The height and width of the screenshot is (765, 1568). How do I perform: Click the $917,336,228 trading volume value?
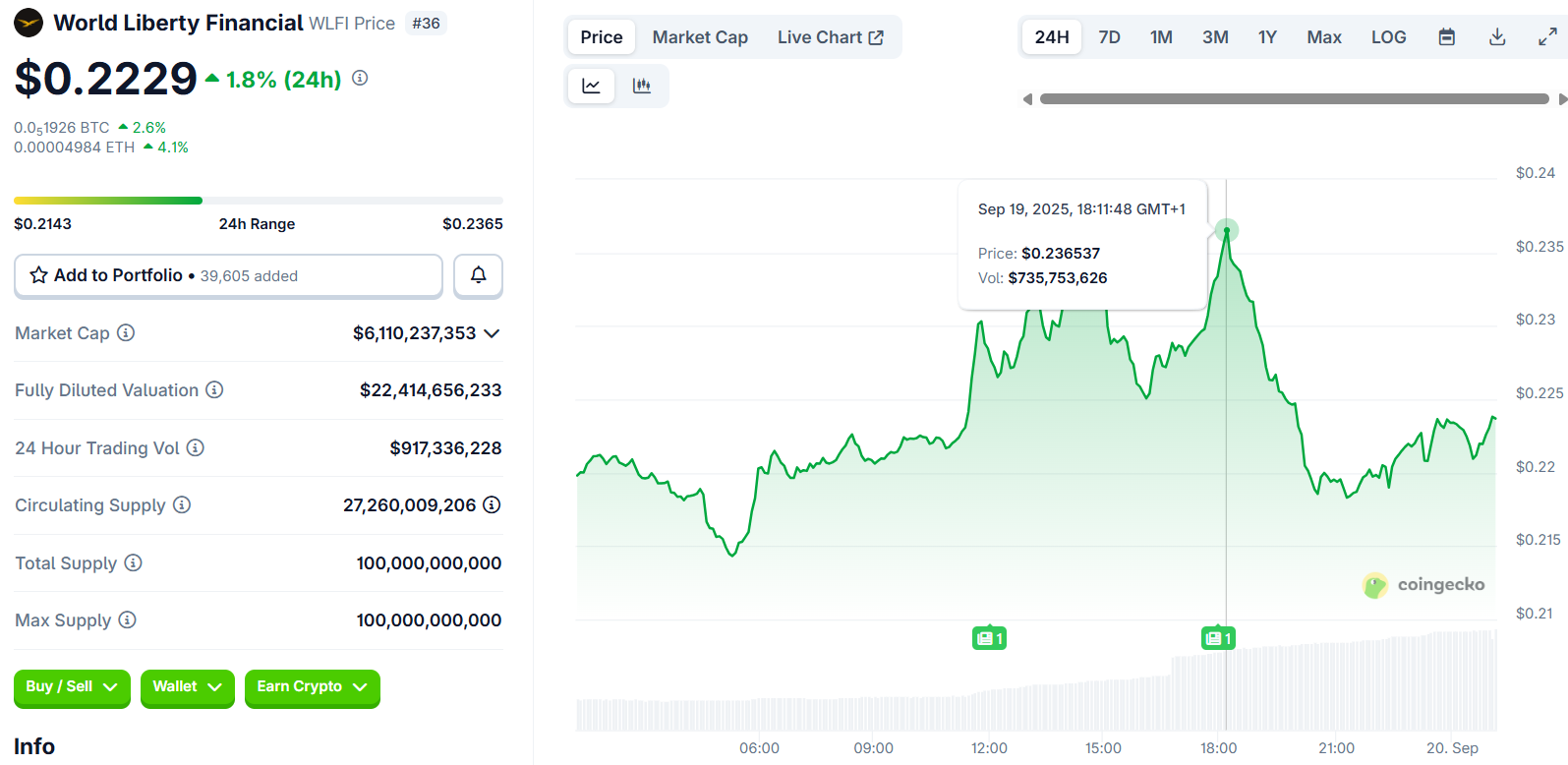(445, 448)
